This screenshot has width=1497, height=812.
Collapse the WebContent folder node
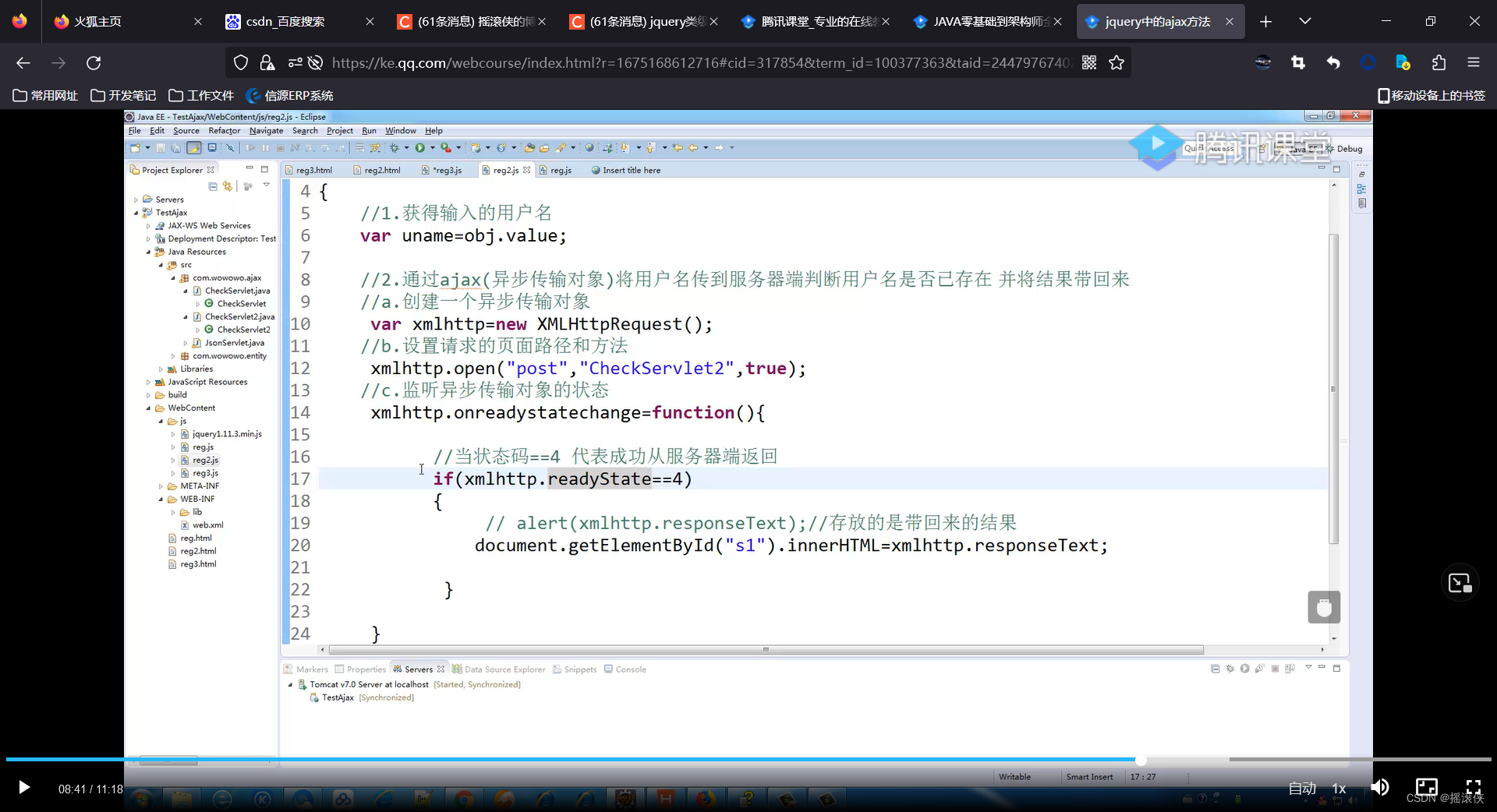(x=148, y=408)
